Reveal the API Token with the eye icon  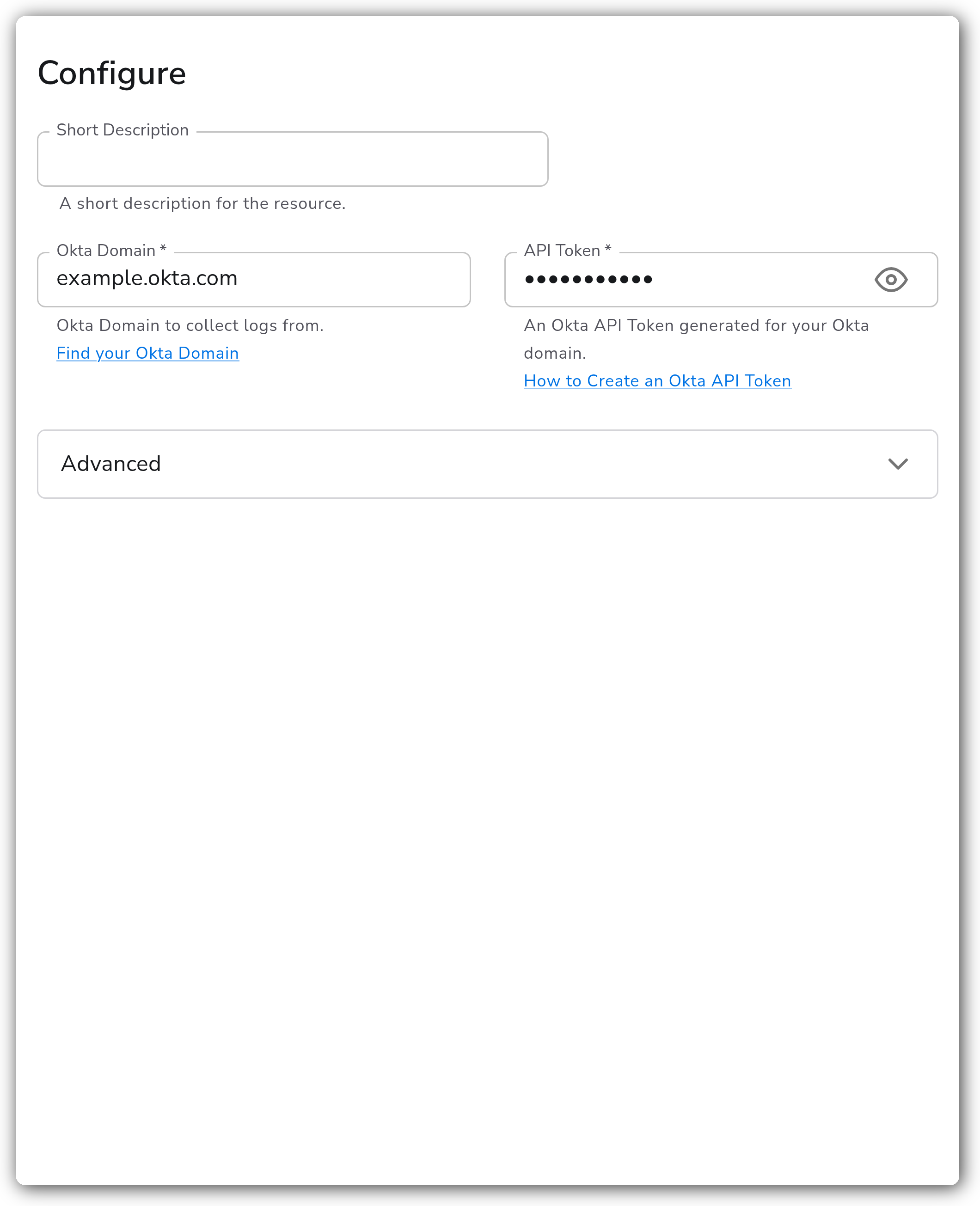click(891, 280)
